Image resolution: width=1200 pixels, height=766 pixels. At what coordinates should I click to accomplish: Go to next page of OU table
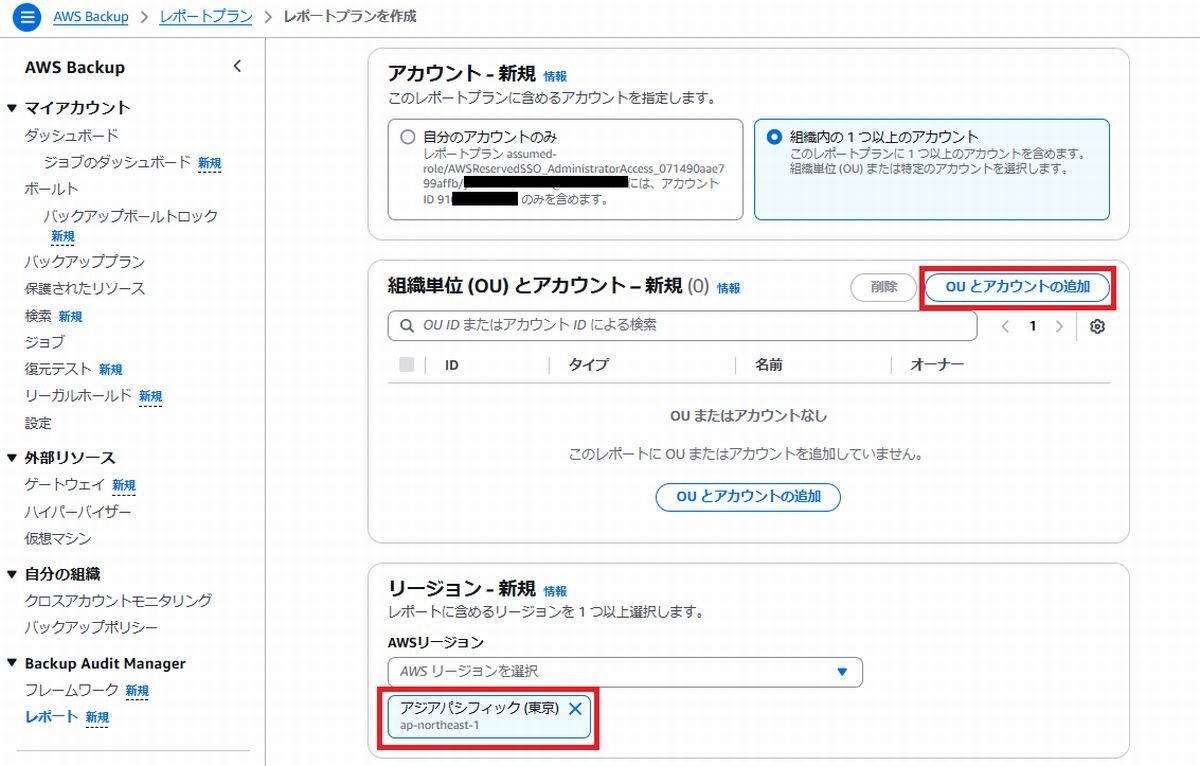pyautogui.click(x=1059, y=326)
